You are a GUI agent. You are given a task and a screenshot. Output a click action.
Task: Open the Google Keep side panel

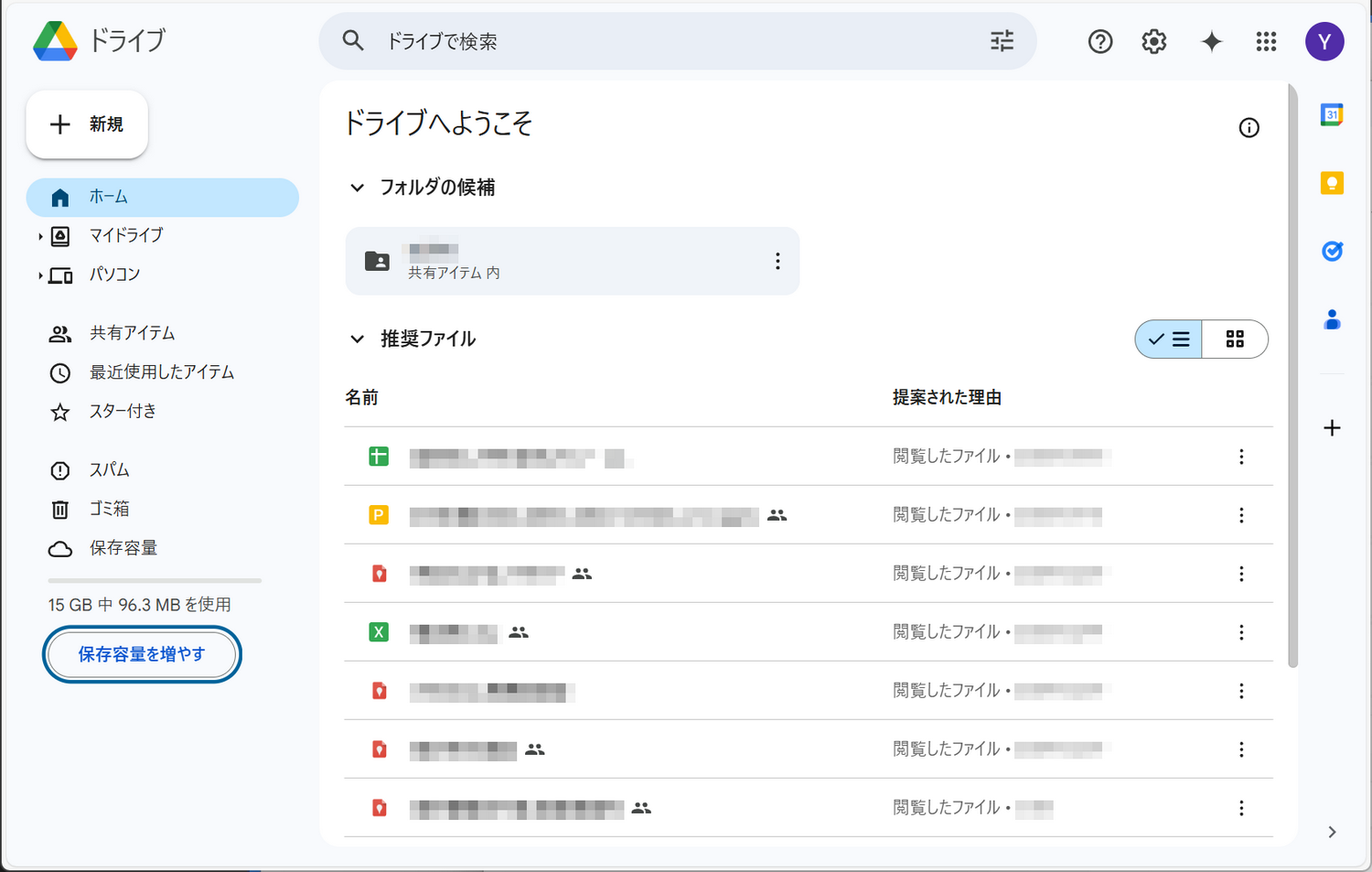tap(1333, 182)
